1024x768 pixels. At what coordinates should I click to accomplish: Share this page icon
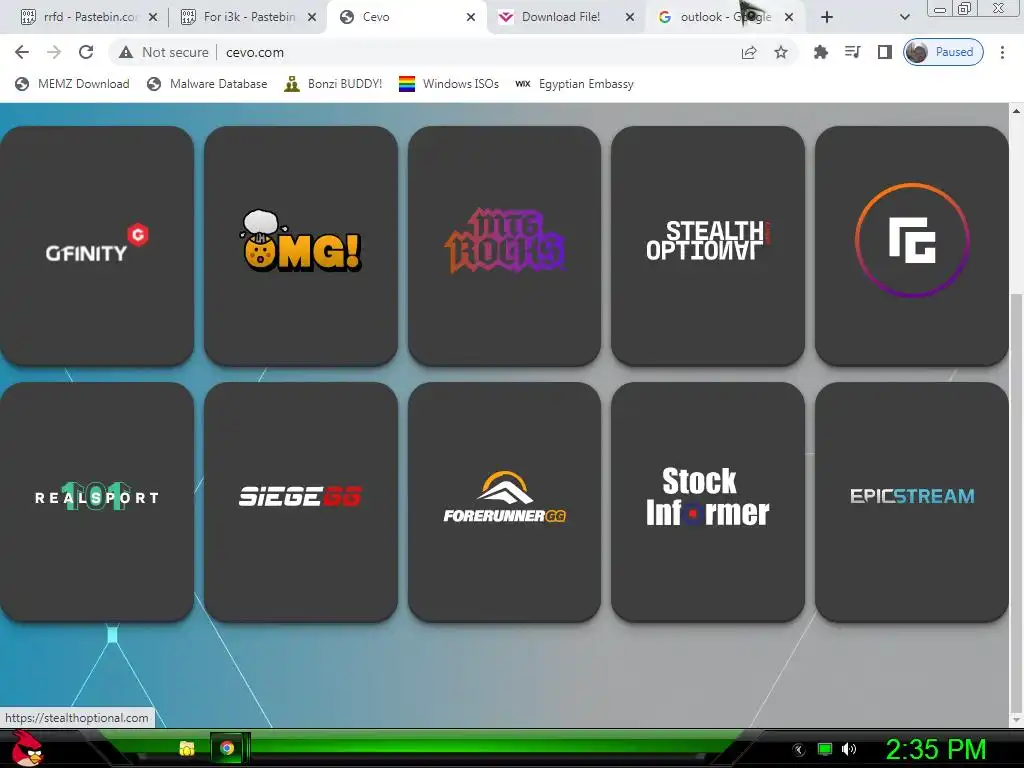point(749,52)
